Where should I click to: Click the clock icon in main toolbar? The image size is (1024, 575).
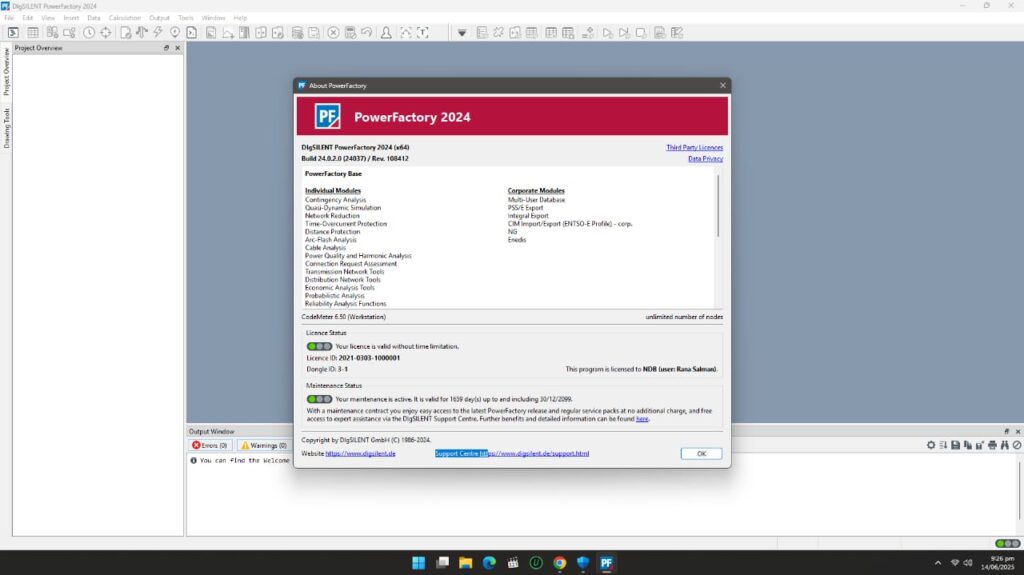[x=89, y=33]
